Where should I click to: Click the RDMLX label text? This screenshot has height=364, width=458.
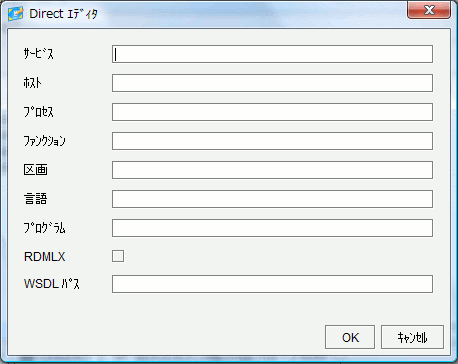click(x=45, y=257)
